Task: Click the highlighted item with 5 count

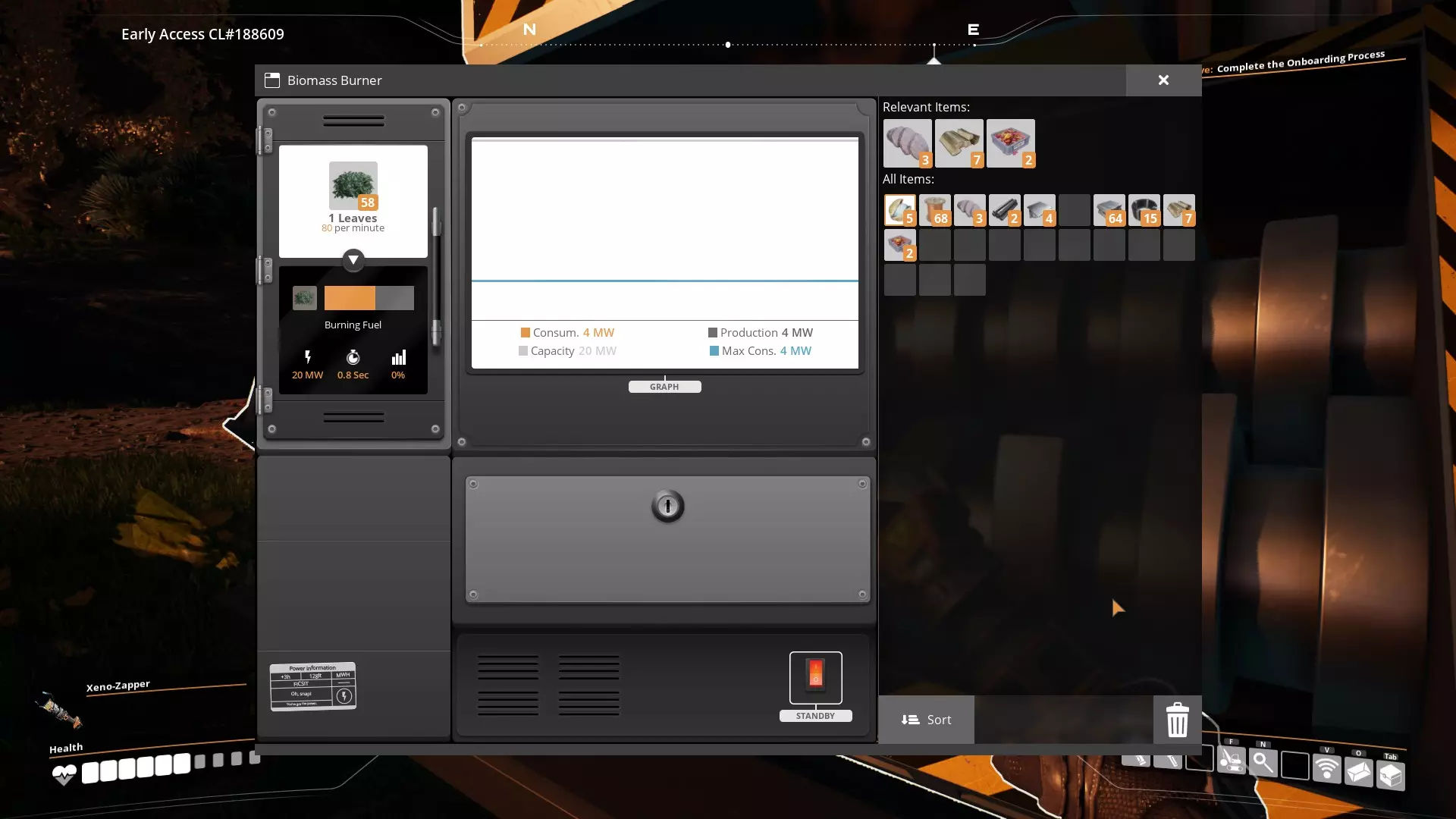Action: pyautogui.click(x=900, y=210)
